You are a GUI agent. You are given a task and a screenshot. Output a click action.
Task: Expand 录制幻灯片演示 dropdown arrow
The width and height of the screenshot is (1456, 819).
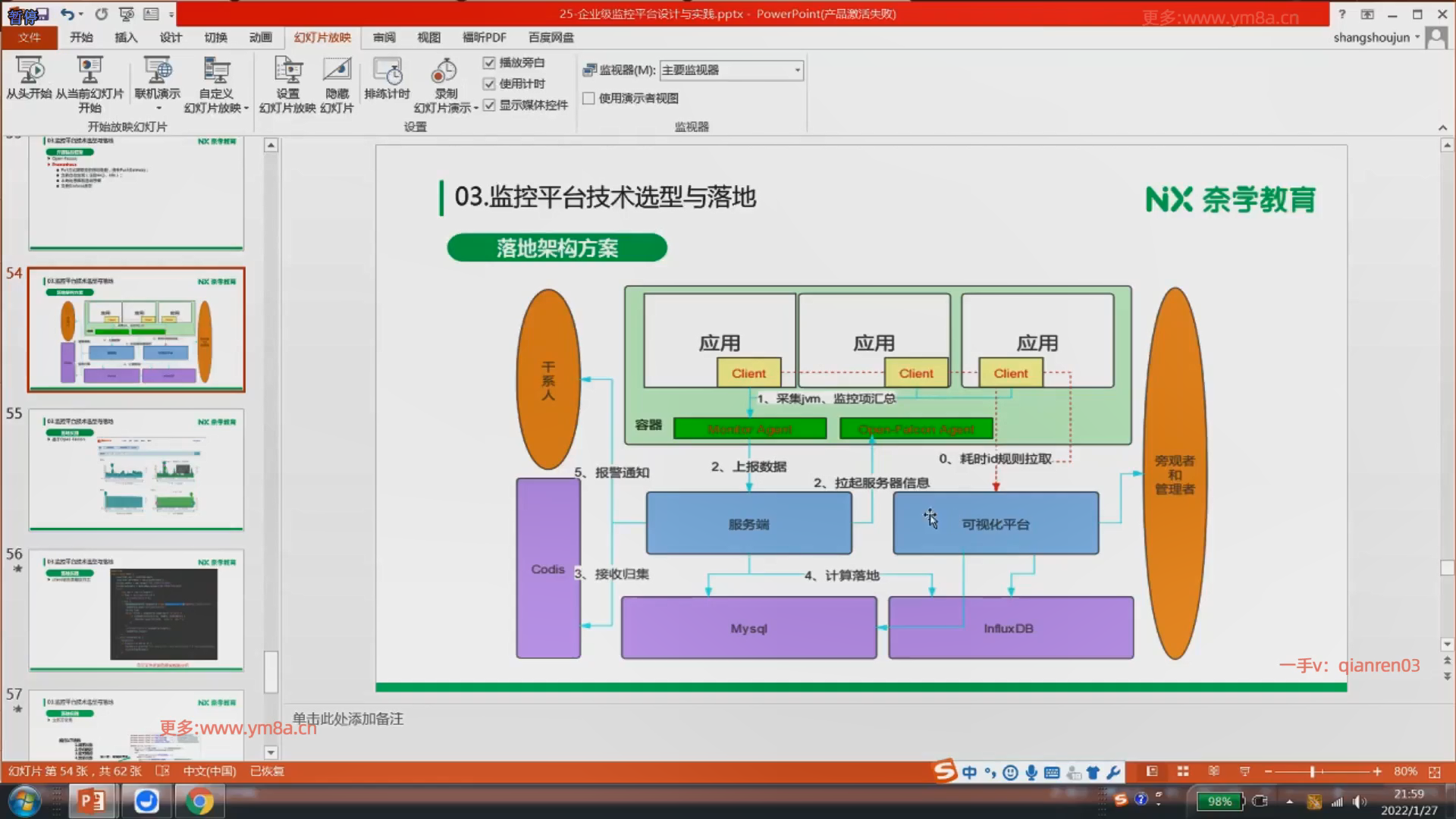(x=475, y=108)
